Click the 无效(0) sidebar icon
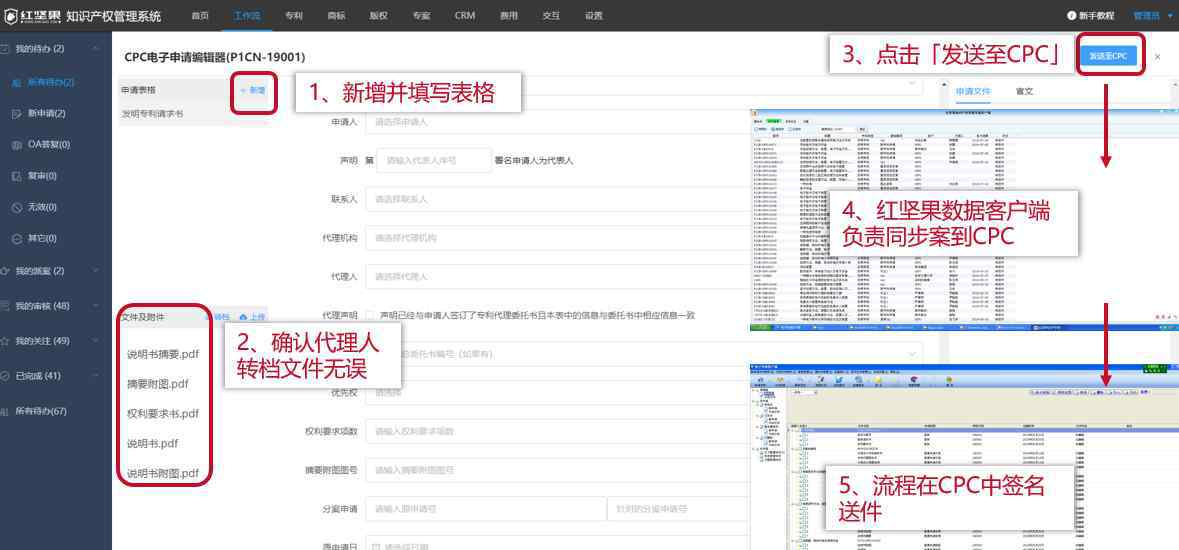 coord(17,207)
